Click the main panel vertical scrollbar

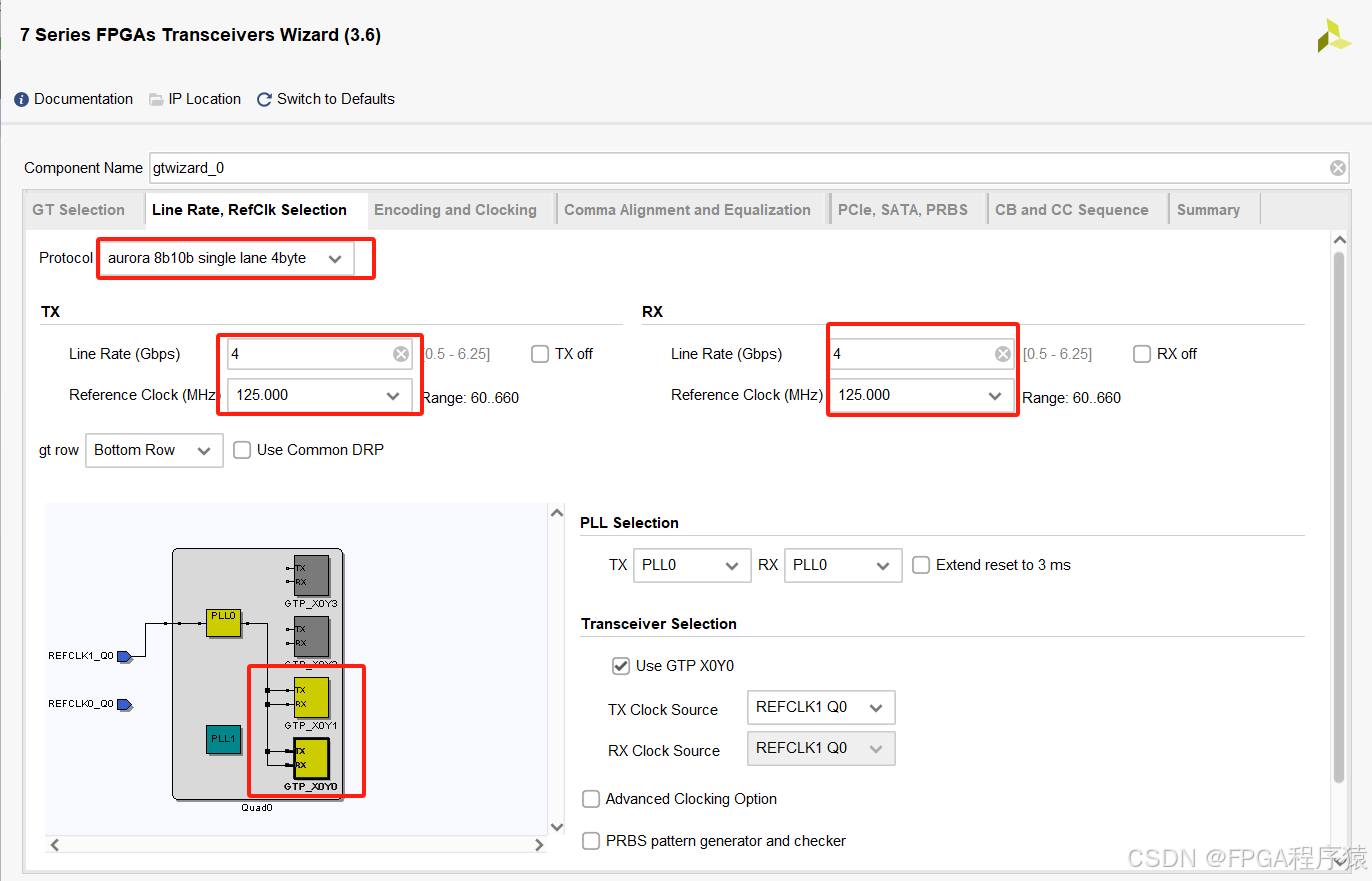click(1340, 518)
